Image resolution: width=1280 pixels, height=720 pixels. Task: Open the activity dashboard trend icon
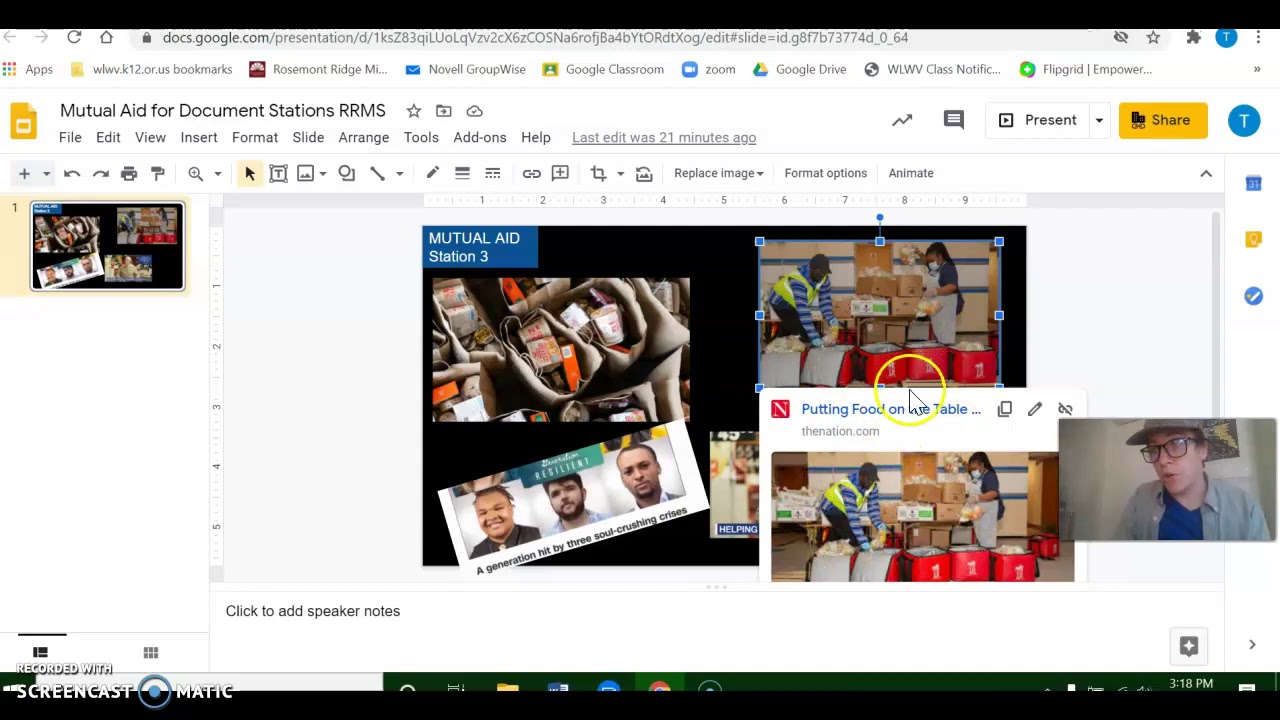(x=902, y=120)
